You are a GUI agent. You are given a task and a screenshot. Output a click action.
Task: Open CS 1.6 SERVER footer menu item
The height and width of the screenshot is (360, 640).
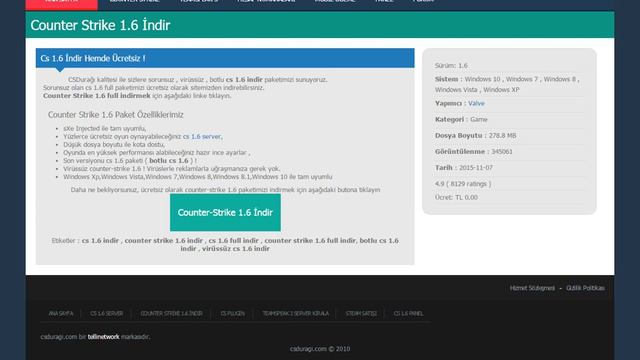pyautogui.click(x=106, y=313)
